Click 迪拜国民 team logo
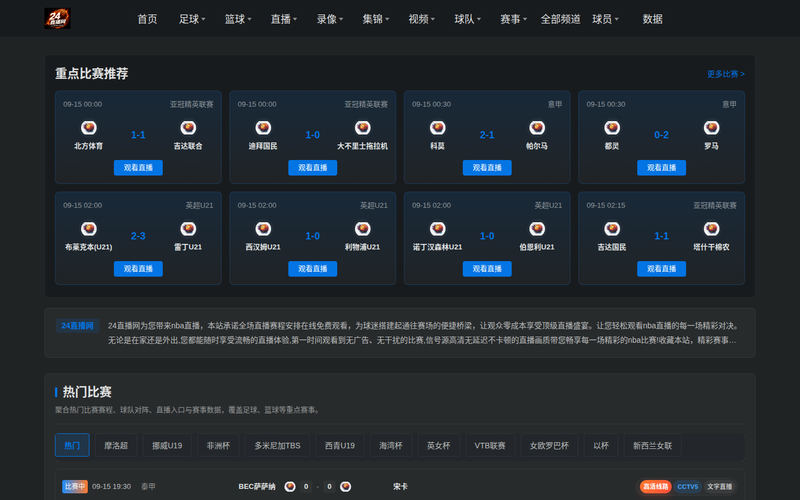 click(263, 128)
